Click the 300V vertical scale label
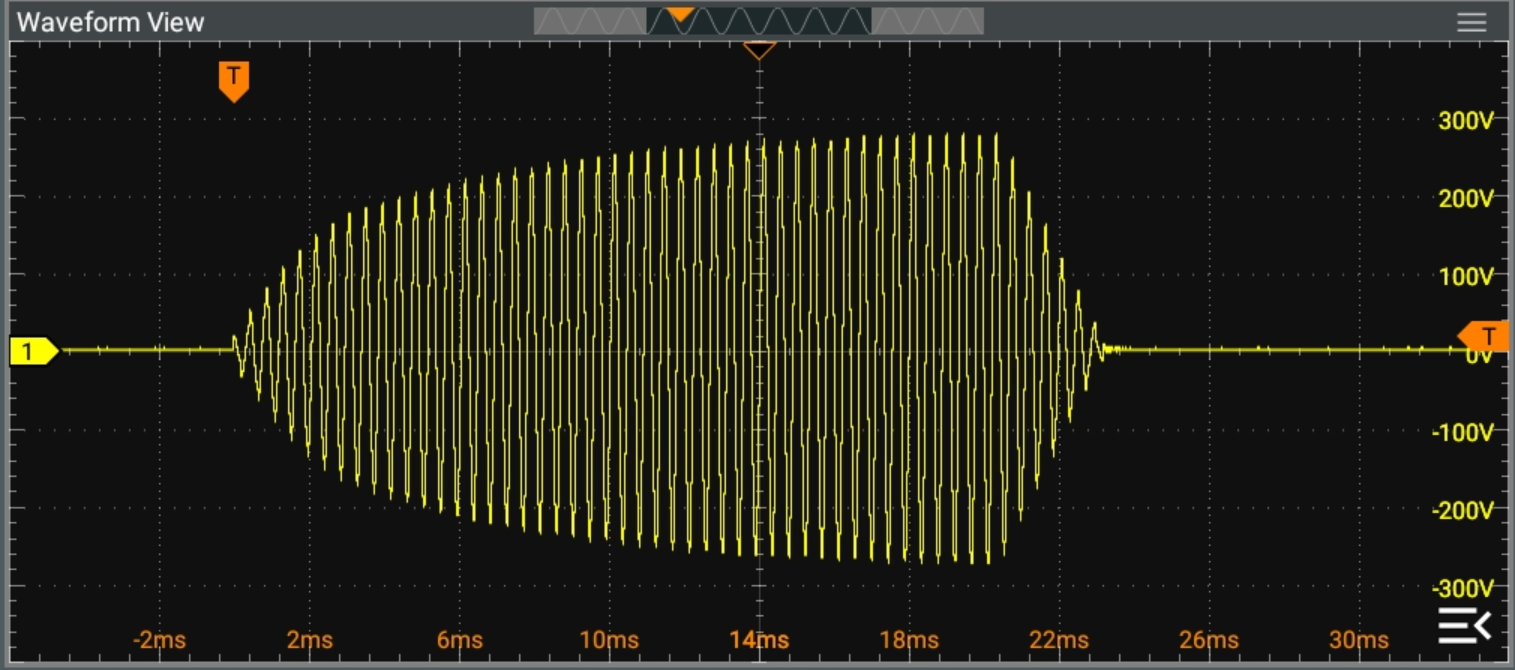This screenshot has width=1515, height=670. 1465,121
